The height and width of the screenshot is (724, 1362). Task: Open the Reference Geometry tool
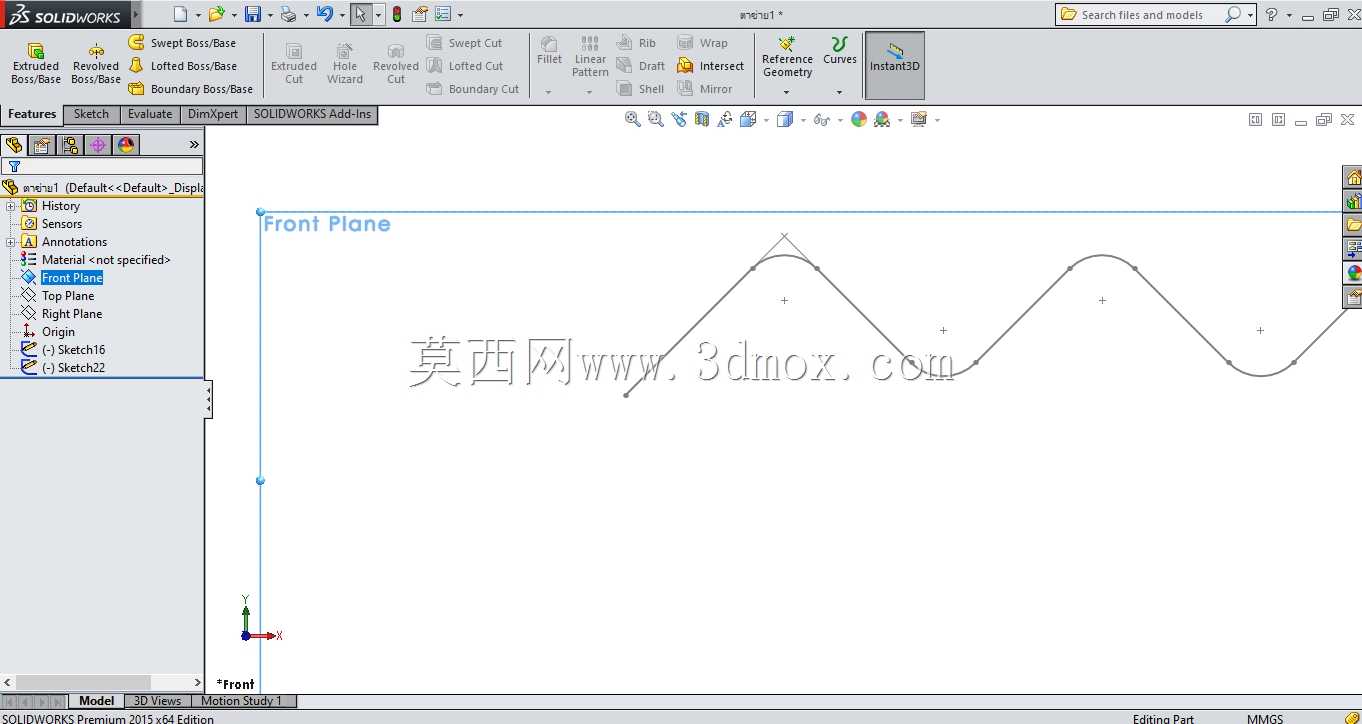(x=787, y=58)
